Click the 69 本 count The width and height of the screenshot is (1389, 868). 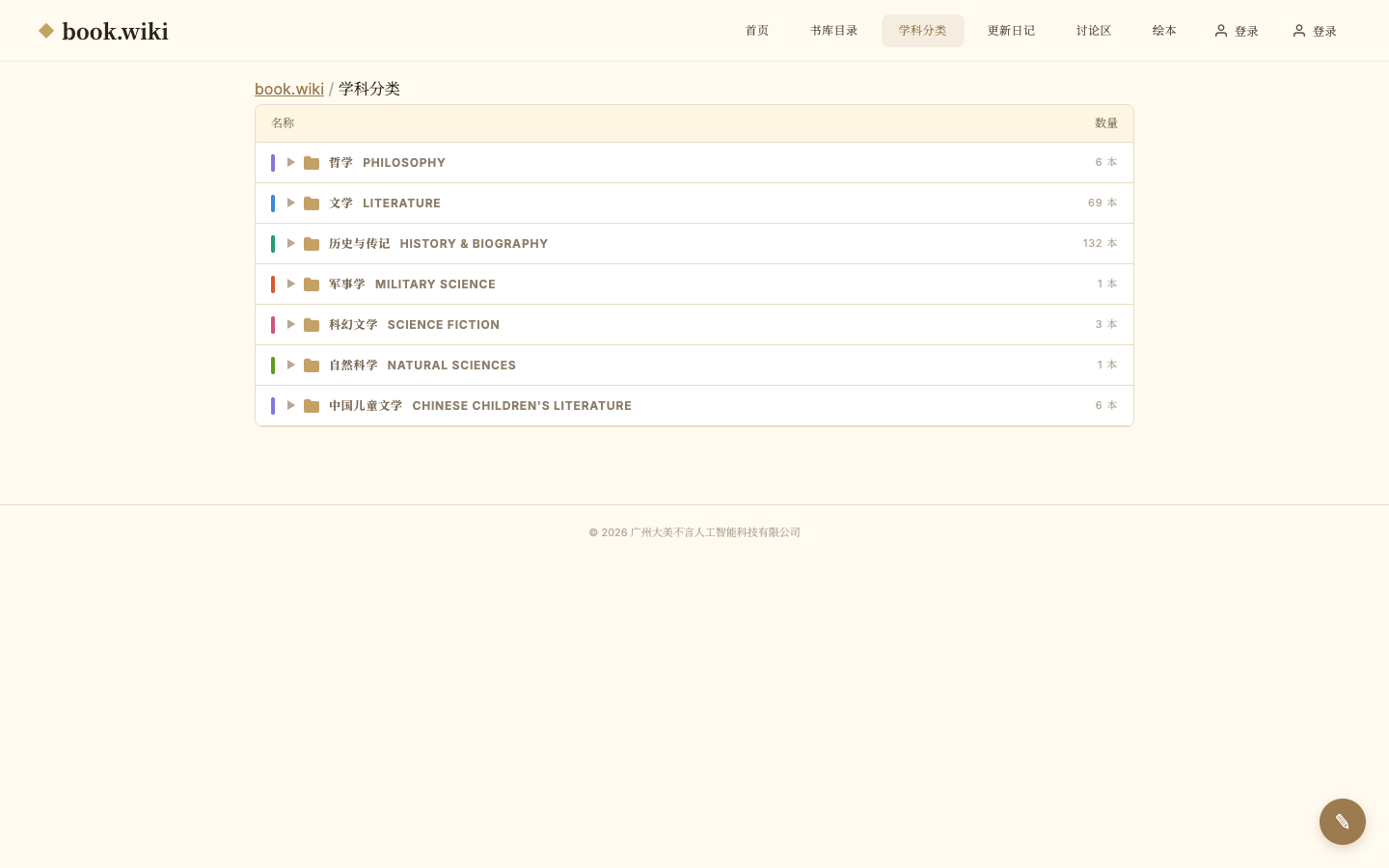coord(1103,203)
